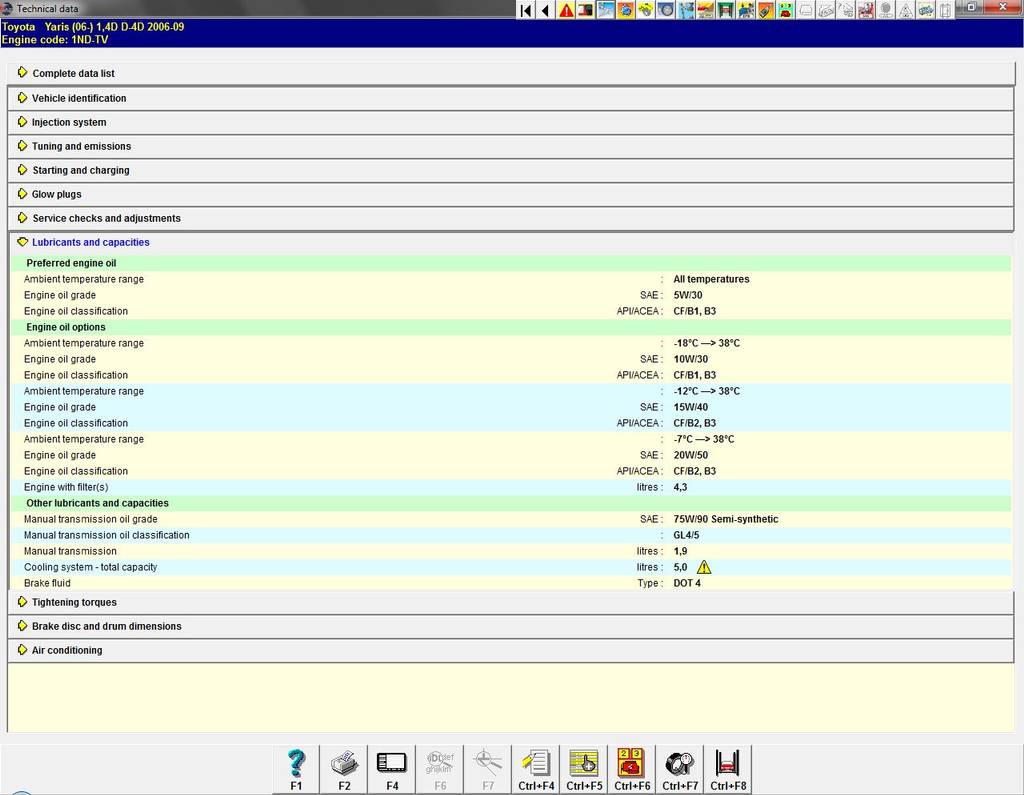1024x795 pixels.
Task: Print the data using the F2 printer icon
Action: 344,770
